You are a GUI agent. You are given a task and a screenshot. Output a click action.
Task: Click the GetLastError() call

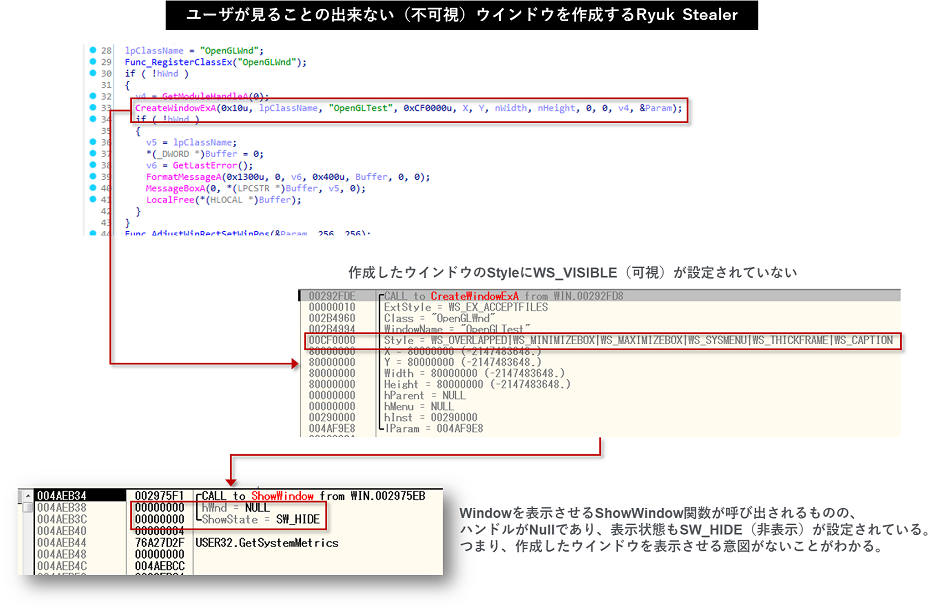(213, 165)
